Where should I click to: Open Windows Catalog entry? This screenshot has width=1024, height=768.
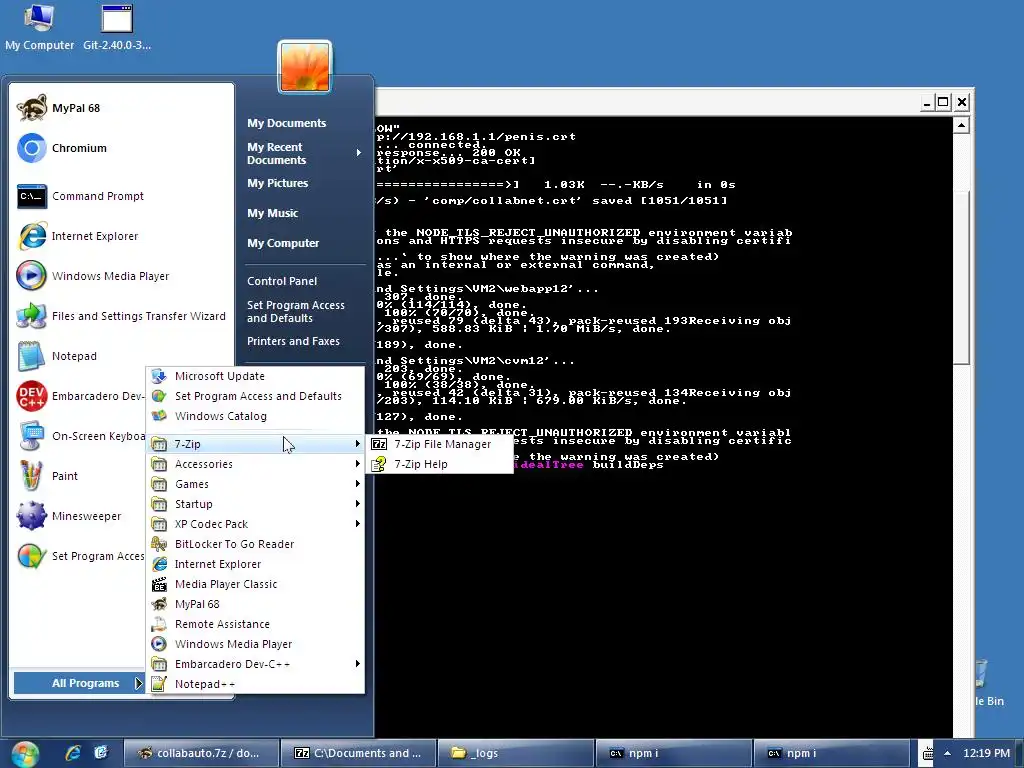point(256,416)
